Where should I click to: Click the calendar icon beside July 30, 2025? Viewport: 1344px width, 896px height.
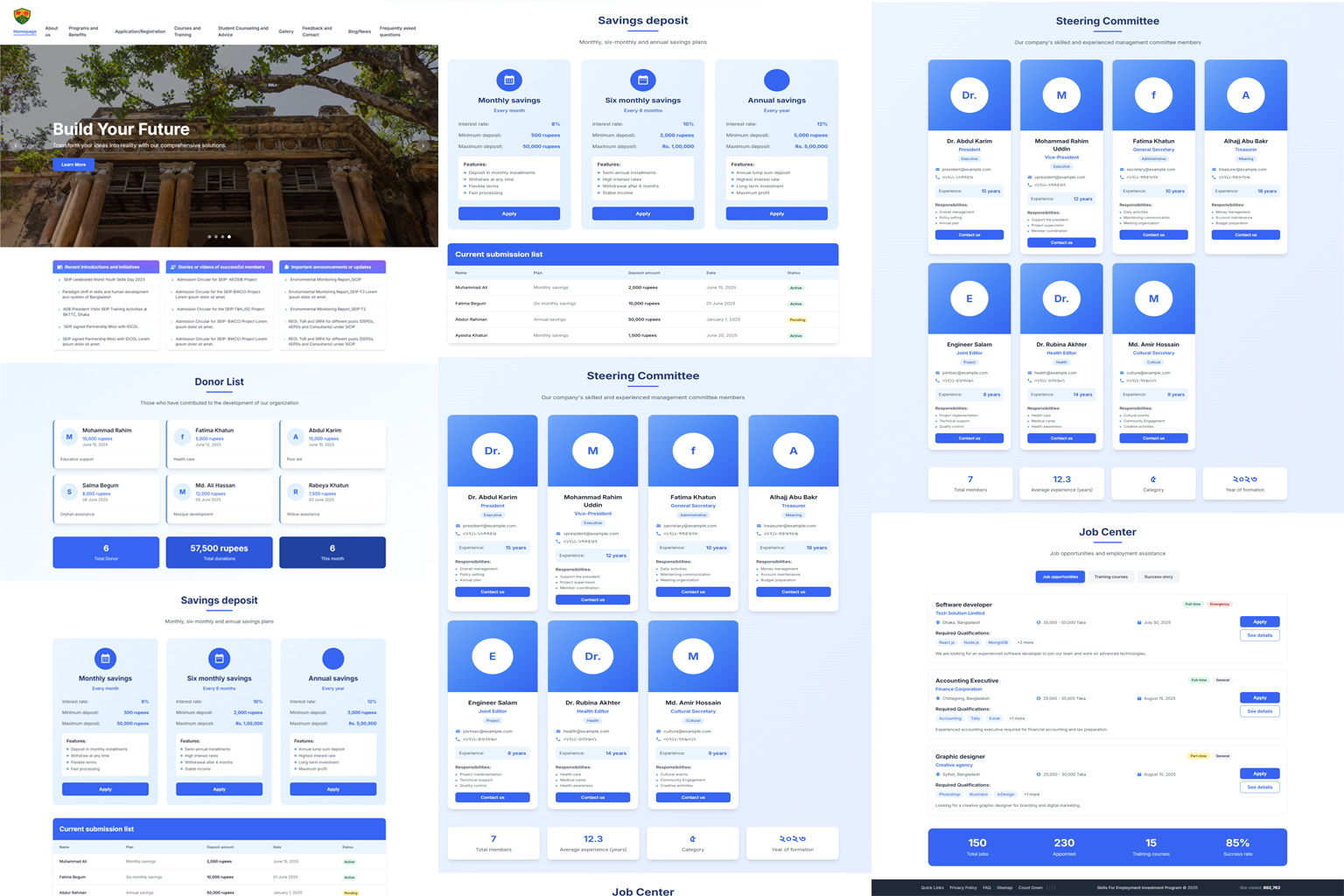click(1139, 623)
